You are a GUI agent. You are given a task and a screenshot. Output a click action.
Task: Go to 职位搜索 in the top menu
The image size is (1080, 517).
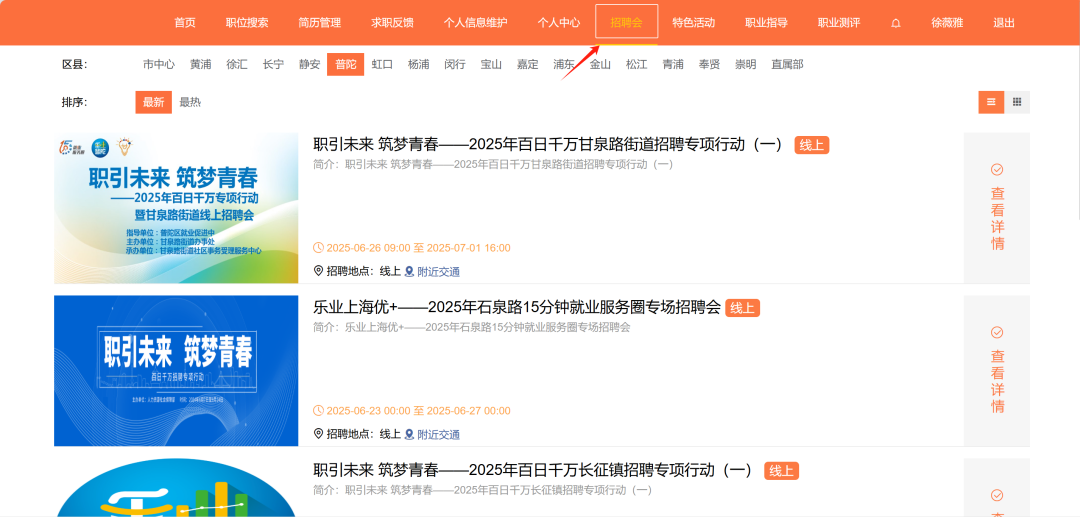click(x=247, y=23)
